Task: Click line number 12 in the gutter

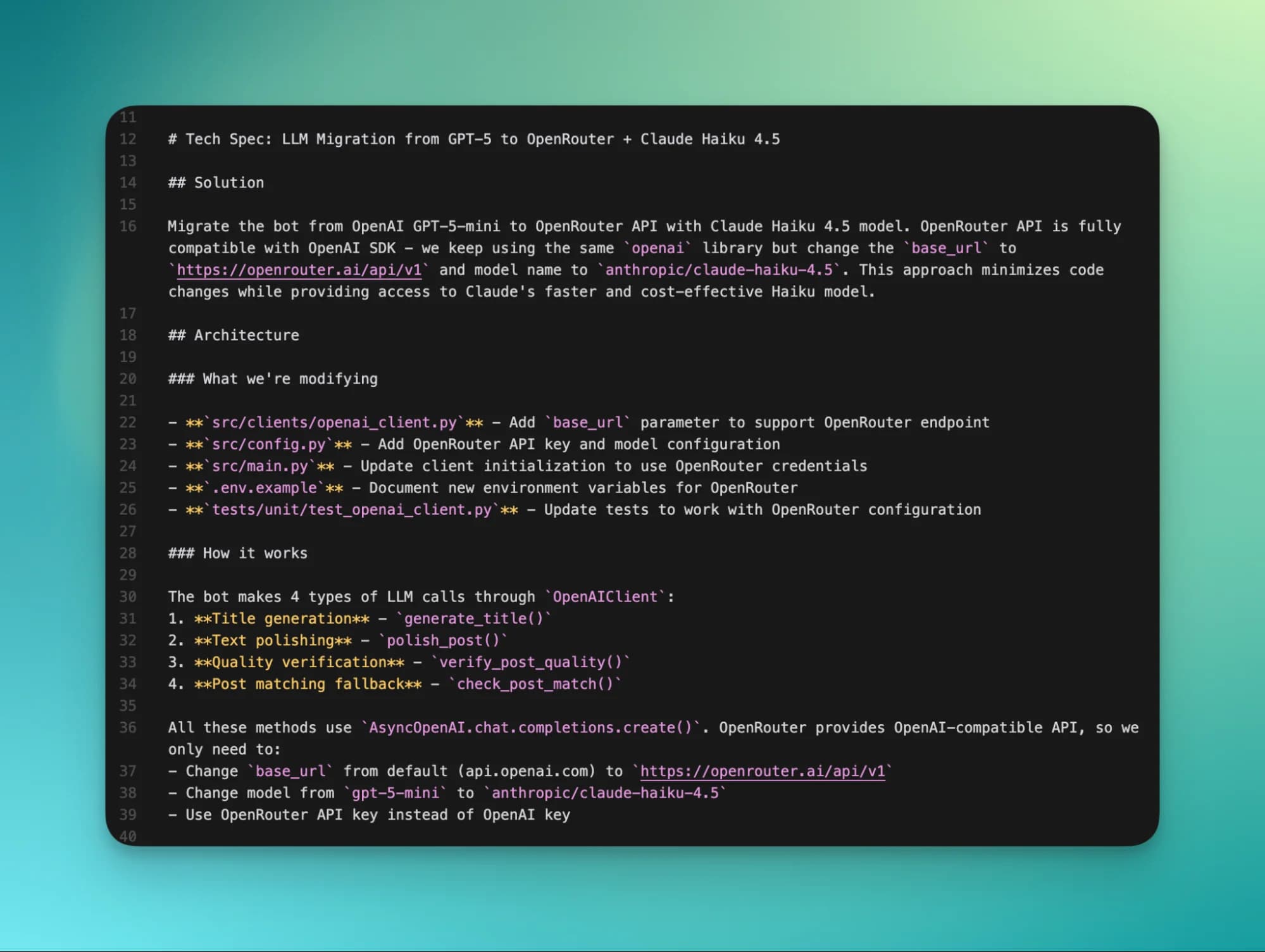Action: pos(128,139)
